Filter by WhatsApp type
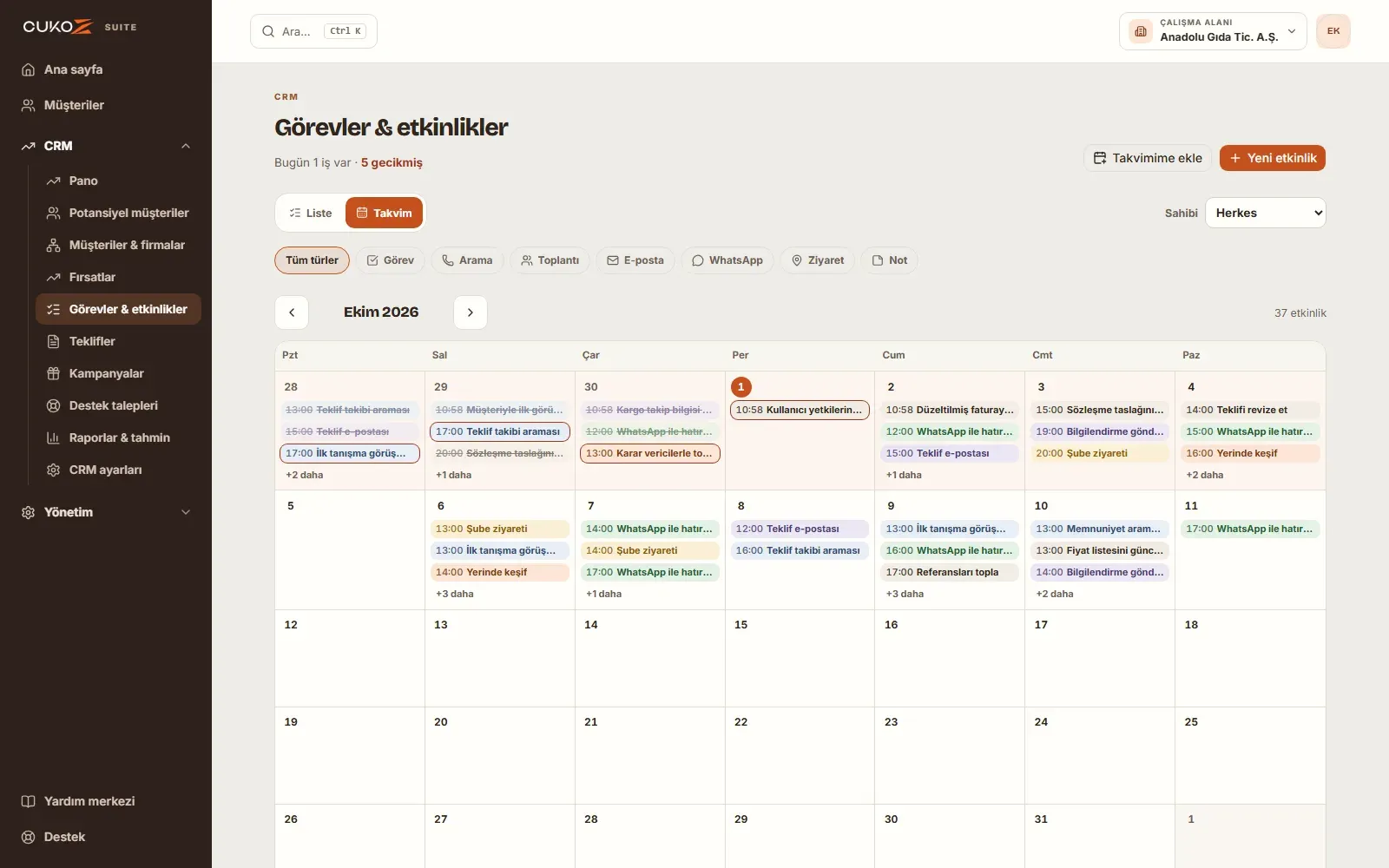 click(727, 260)
